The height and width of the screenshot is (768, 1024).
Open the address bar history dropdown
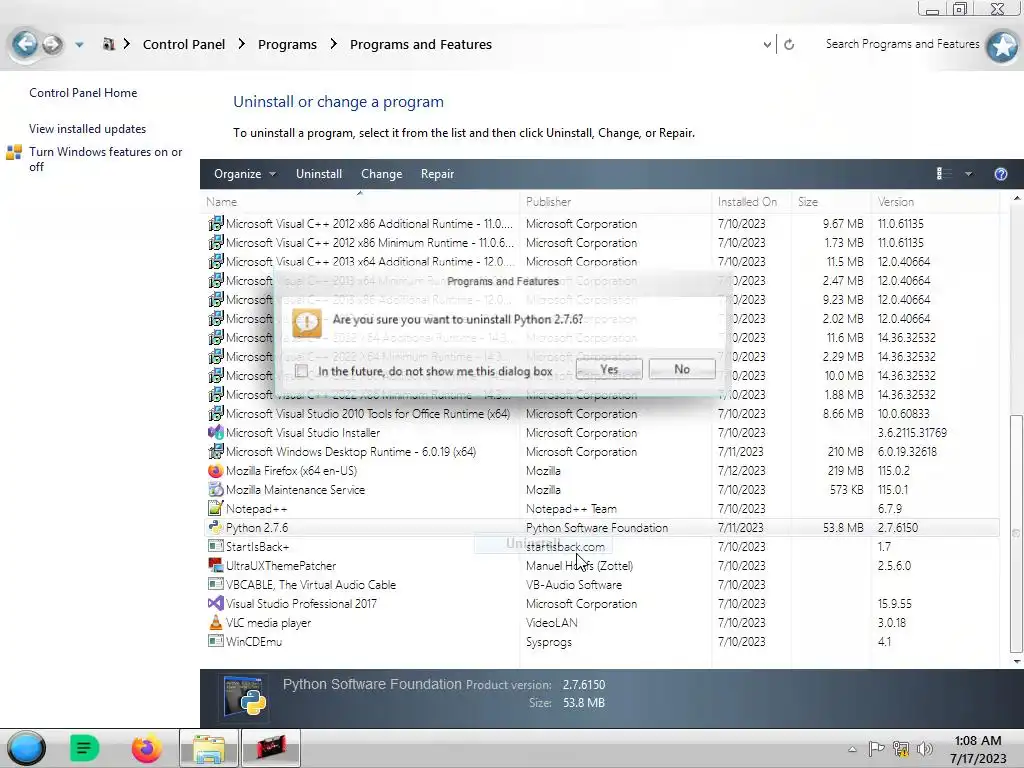[x=767, y=44]
